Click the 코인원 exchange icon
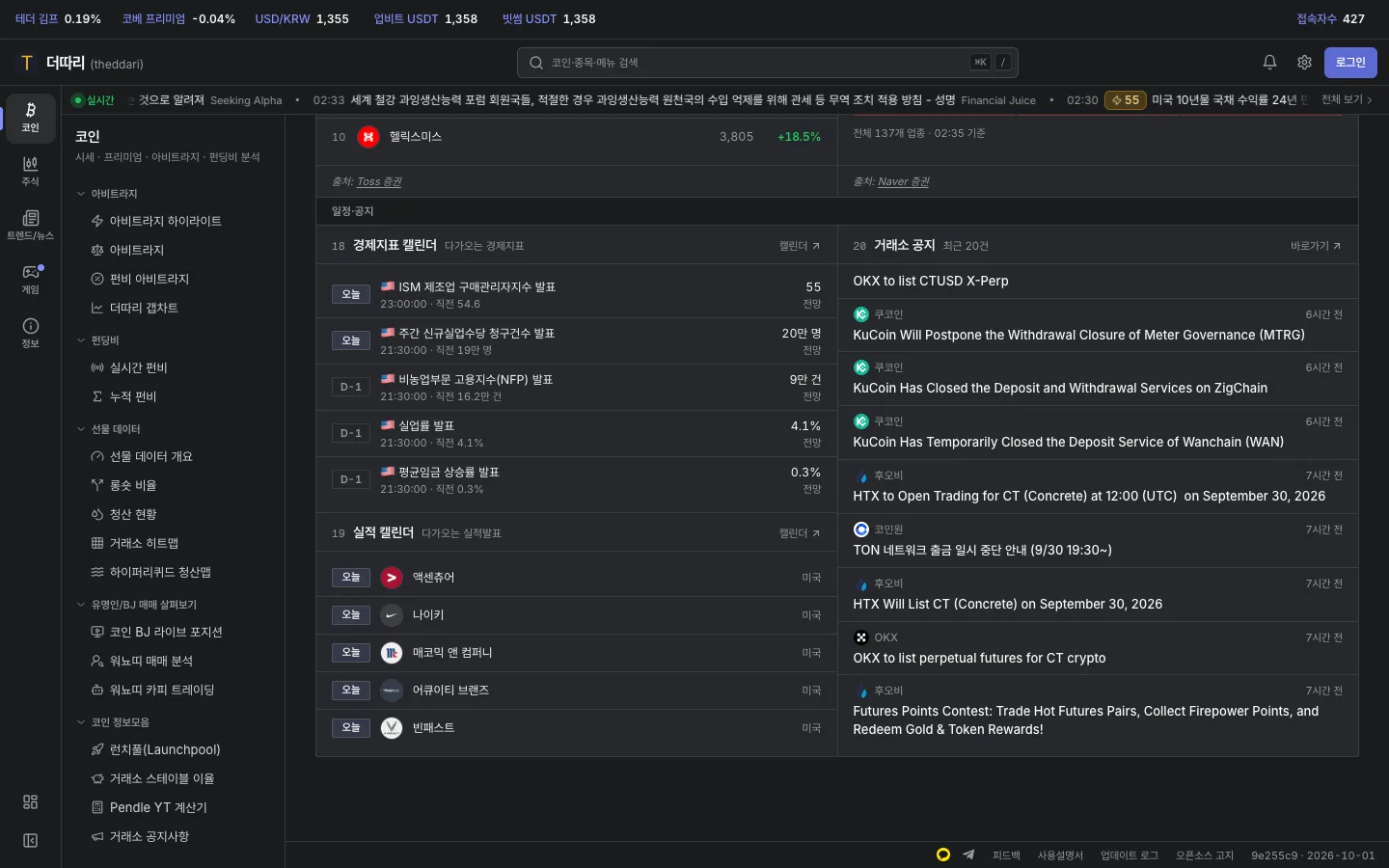1389x868 pixels. pyautogui.click(x=861, y=529)
